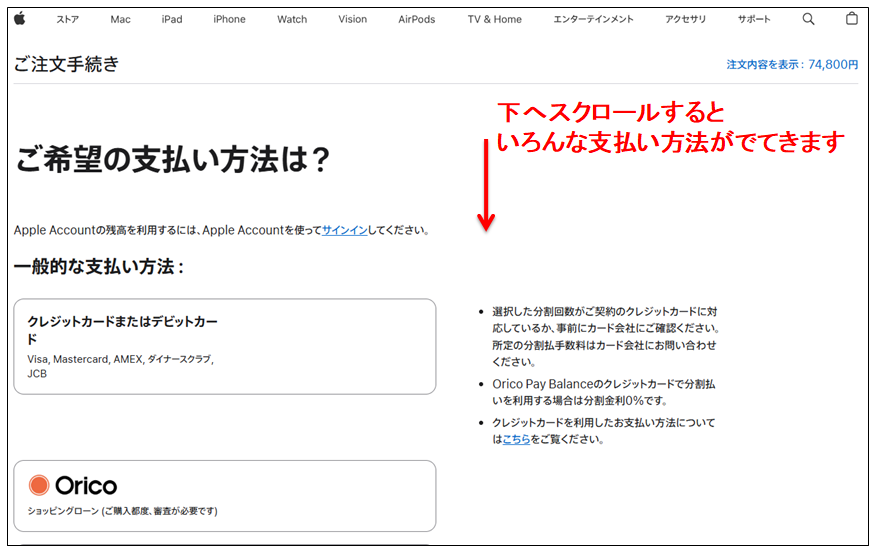The height and width of the screenshot is (557, 876).
Task: Open the AirPods menu item
Action: click(x=417, y=20)
